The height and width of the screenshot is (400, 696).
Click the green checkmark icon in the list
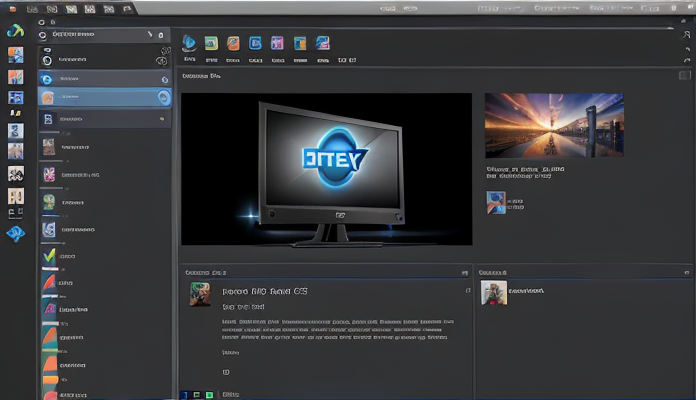[50, 257]
